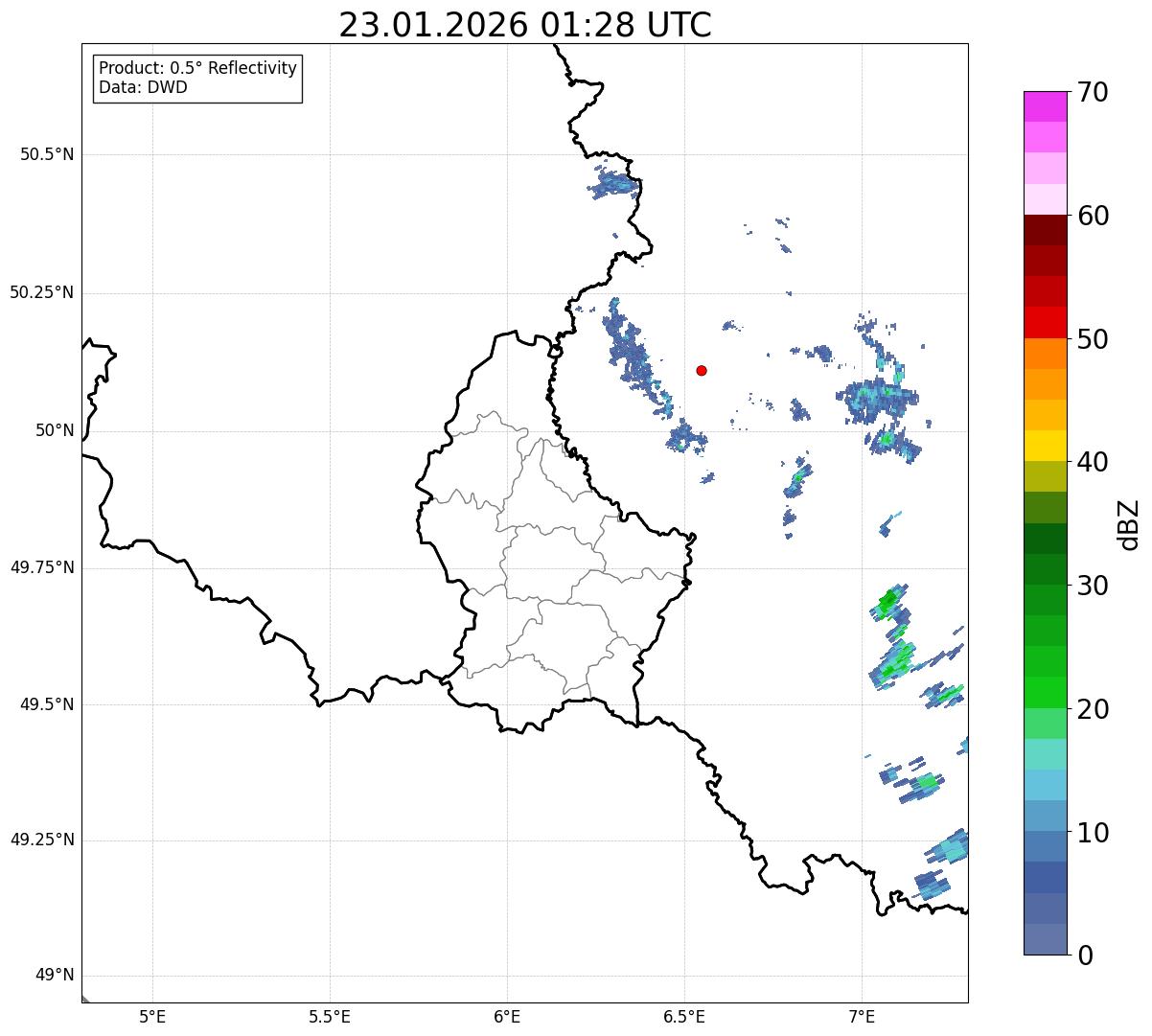
Task: Click the 49°N latitude label
Action: (55, 975)
